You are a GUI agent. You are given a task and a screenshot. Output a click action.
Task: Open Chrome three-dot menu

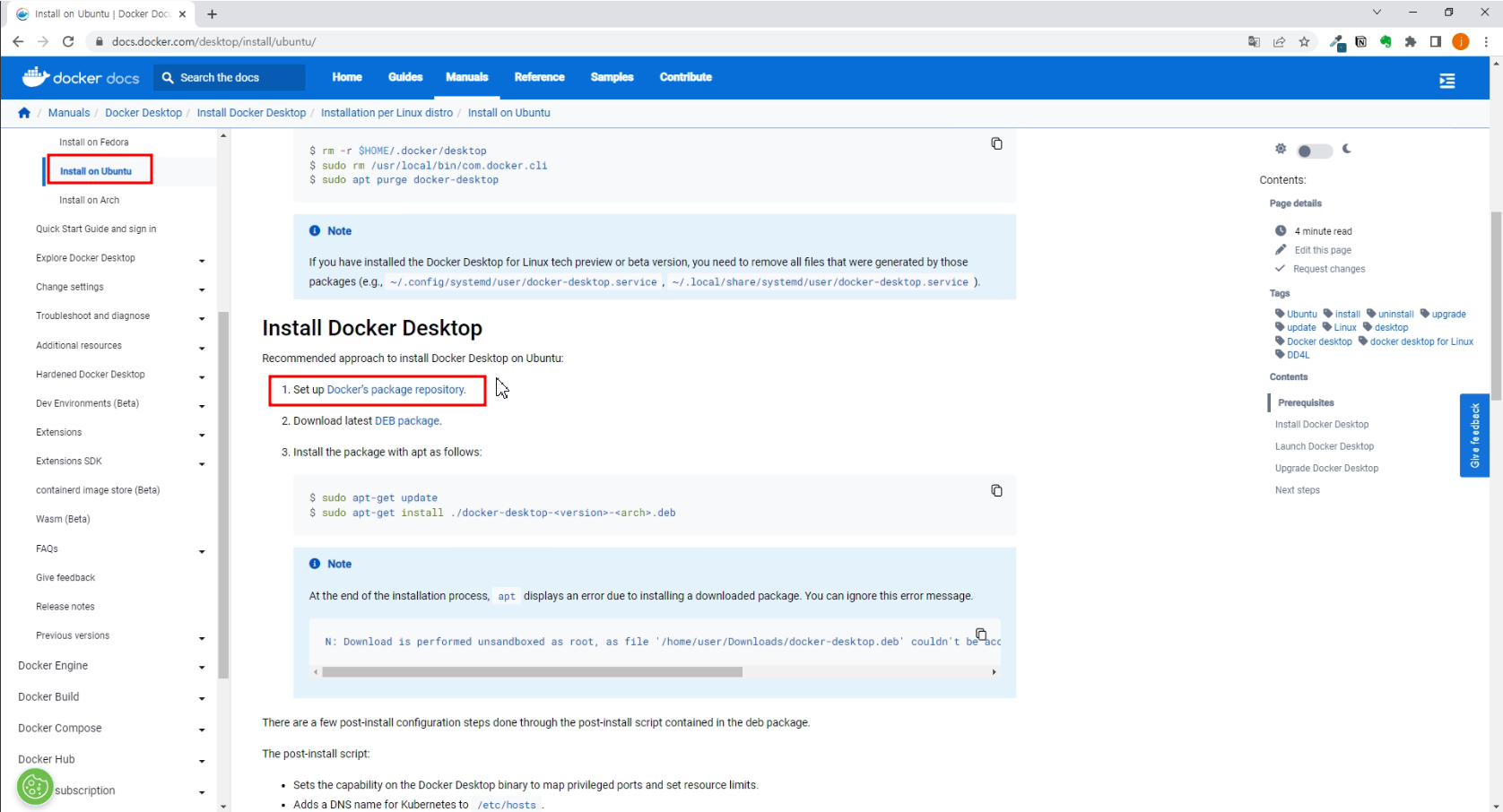point(1486,41)
